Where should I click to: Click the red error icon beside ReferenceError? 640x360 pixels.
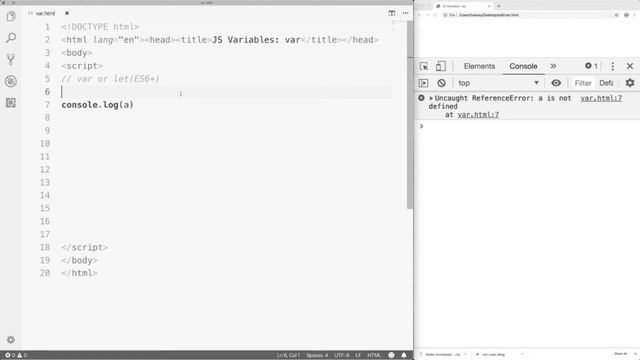421,98
